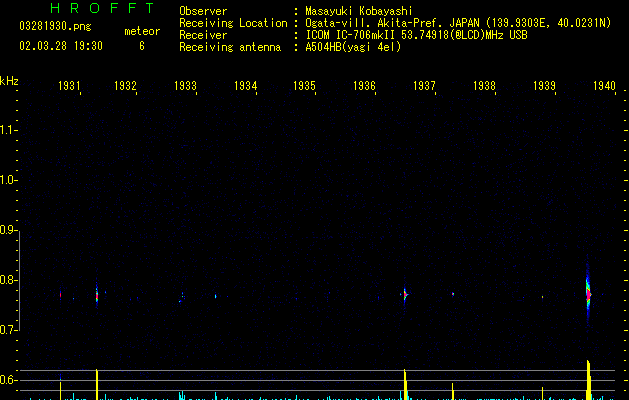This screenshot has height=400, width=629.
Task: Click the 'Receiver' label
Action: coord(203,35)
